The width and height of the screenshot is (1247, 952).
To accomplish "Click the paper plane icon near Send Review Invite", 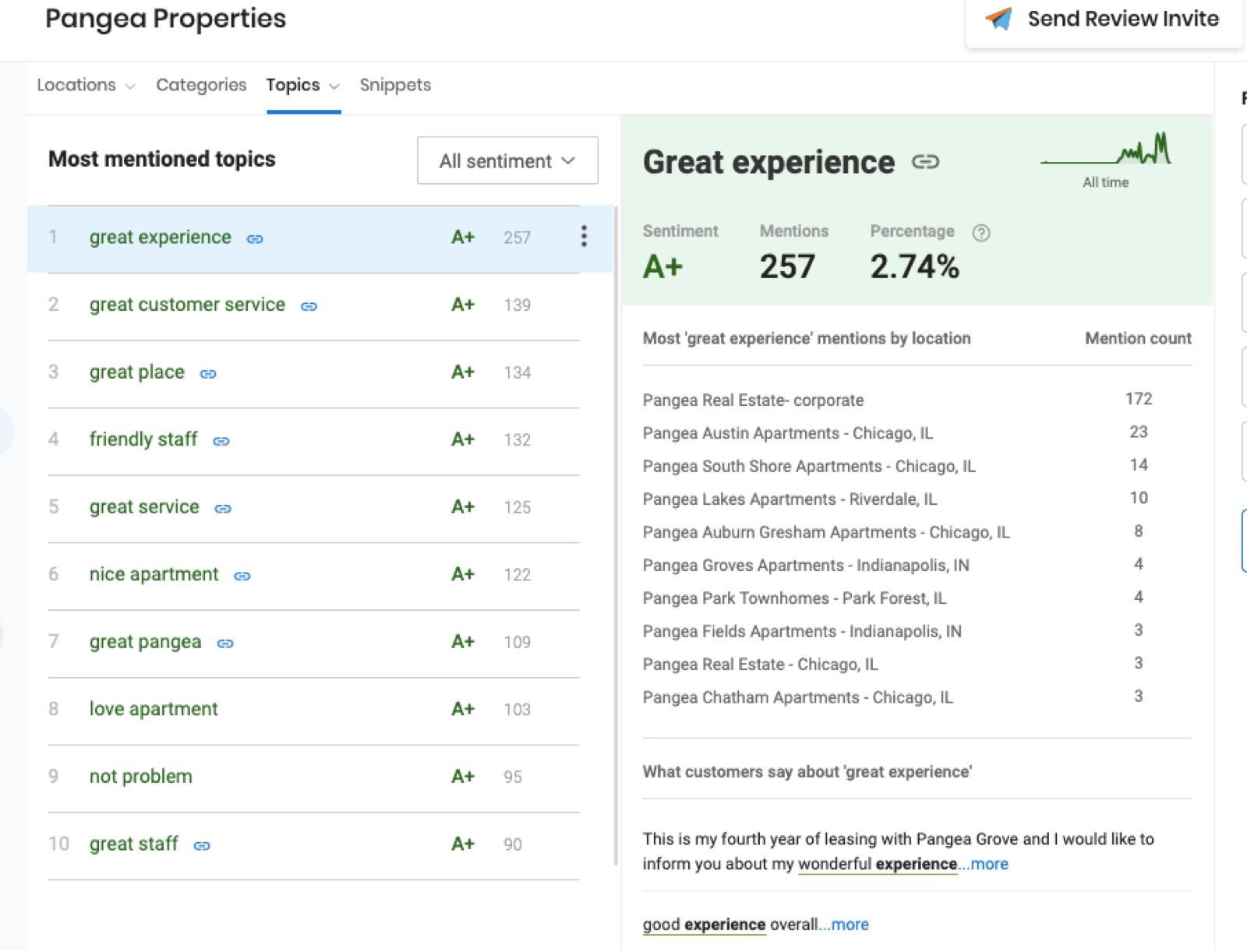I will coord(999,19).
